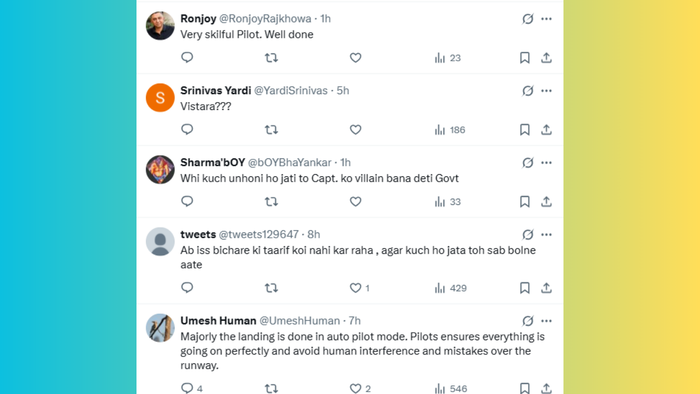Image resolution: width=700 pixels, height=394 pixels.
Task: Retweet the tweet by tweets129647
Action: 271,288
